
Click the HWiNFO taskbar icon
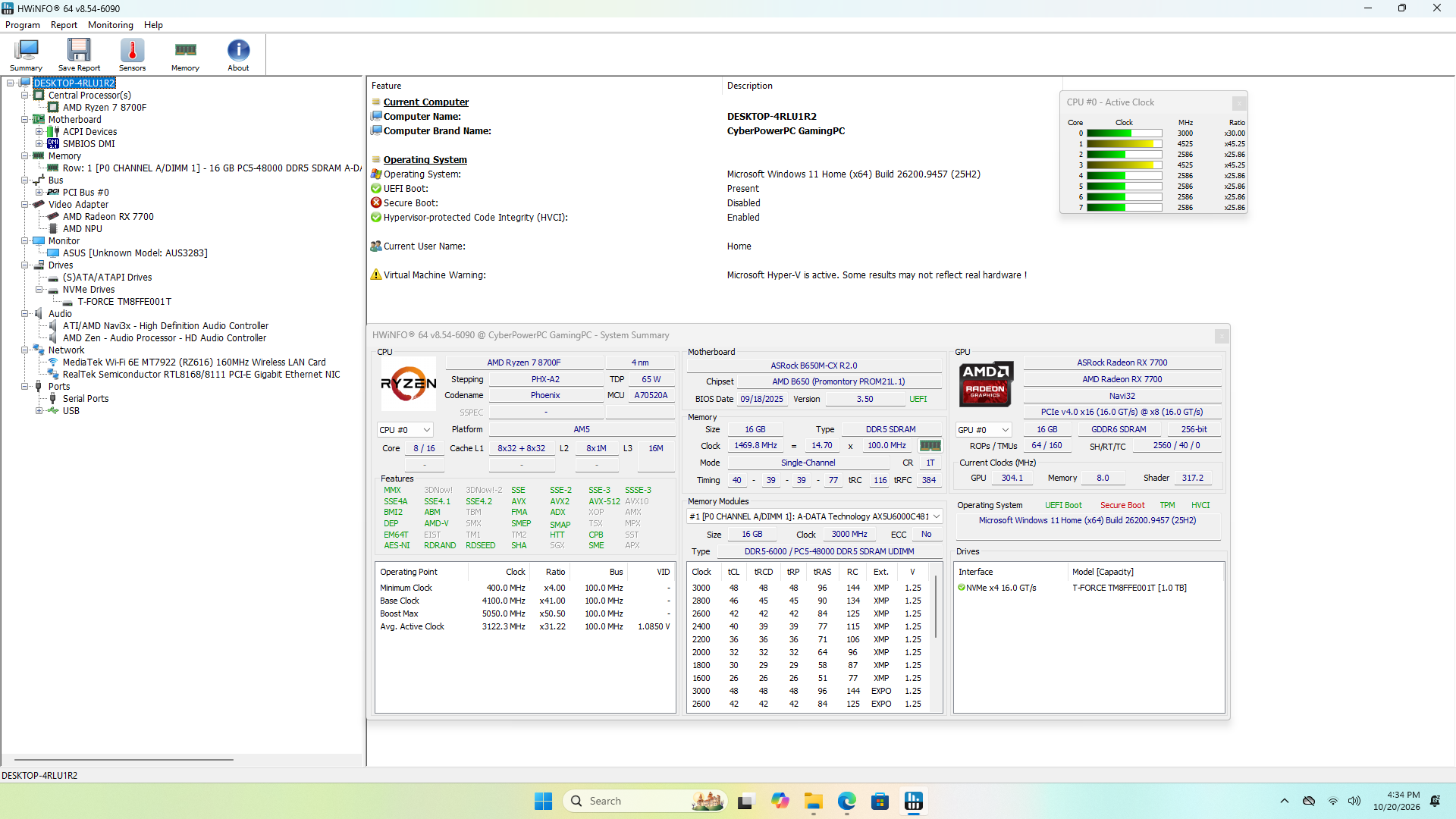click(914, 801)
